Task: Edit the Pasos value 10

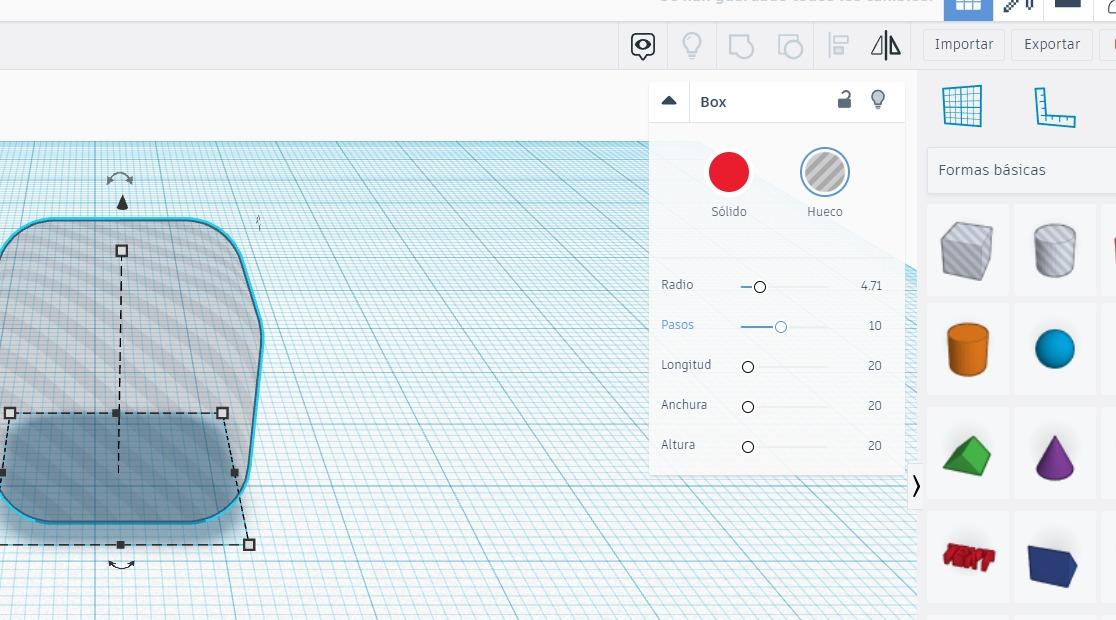Action: (x=875, y=326)
